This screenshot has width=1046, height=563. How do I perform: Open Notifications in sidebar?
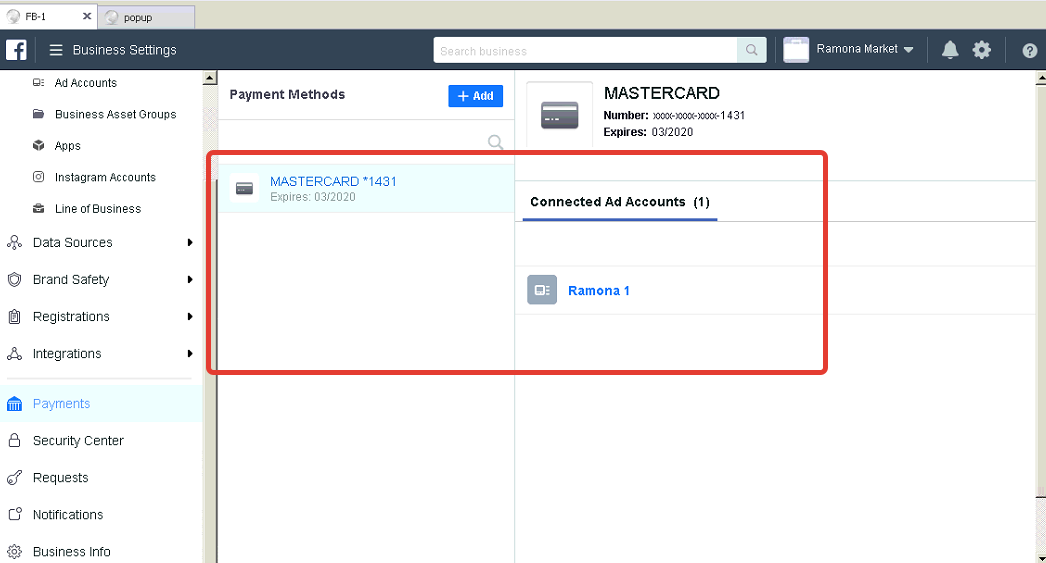[x=68, y=514]
